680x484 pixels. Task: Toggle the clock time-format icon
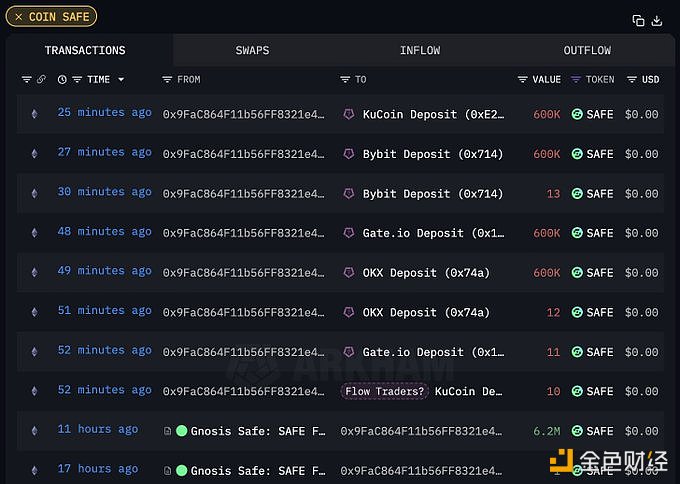pyautogui.click(x=62, y=79)
